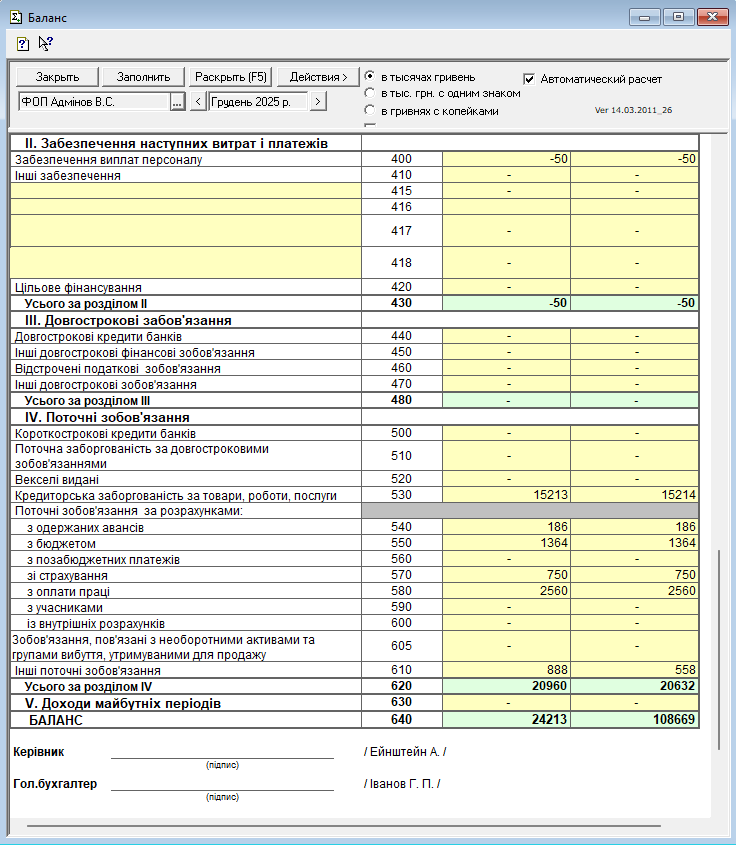The height and width of the screenshot is (845, 736).
Task: Click the БАЛАНС total cell 108669
Action: click(634, 720)
